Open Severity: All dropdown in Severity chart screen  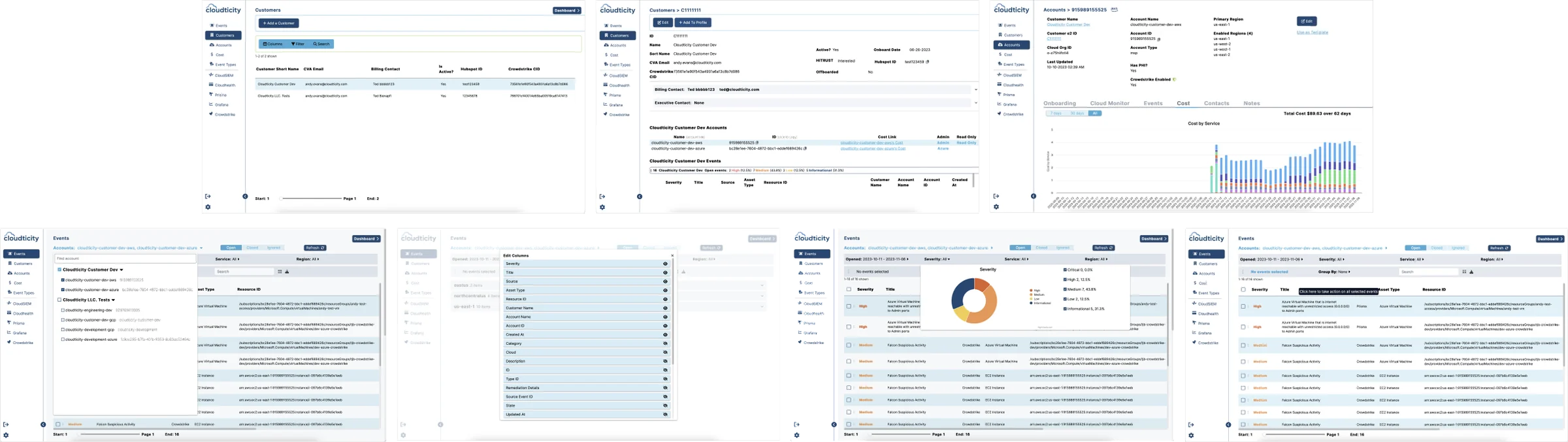pyautogui.click(x=936, y=259)
